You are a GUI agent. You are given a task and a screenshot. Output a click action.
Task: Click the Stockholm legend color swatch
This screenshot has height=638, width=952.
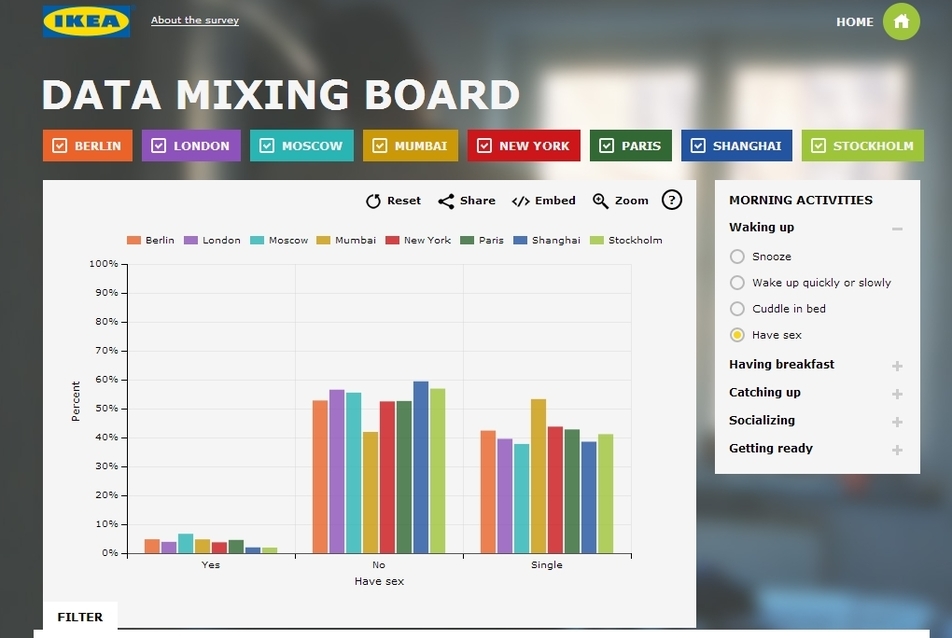[597, 240]
